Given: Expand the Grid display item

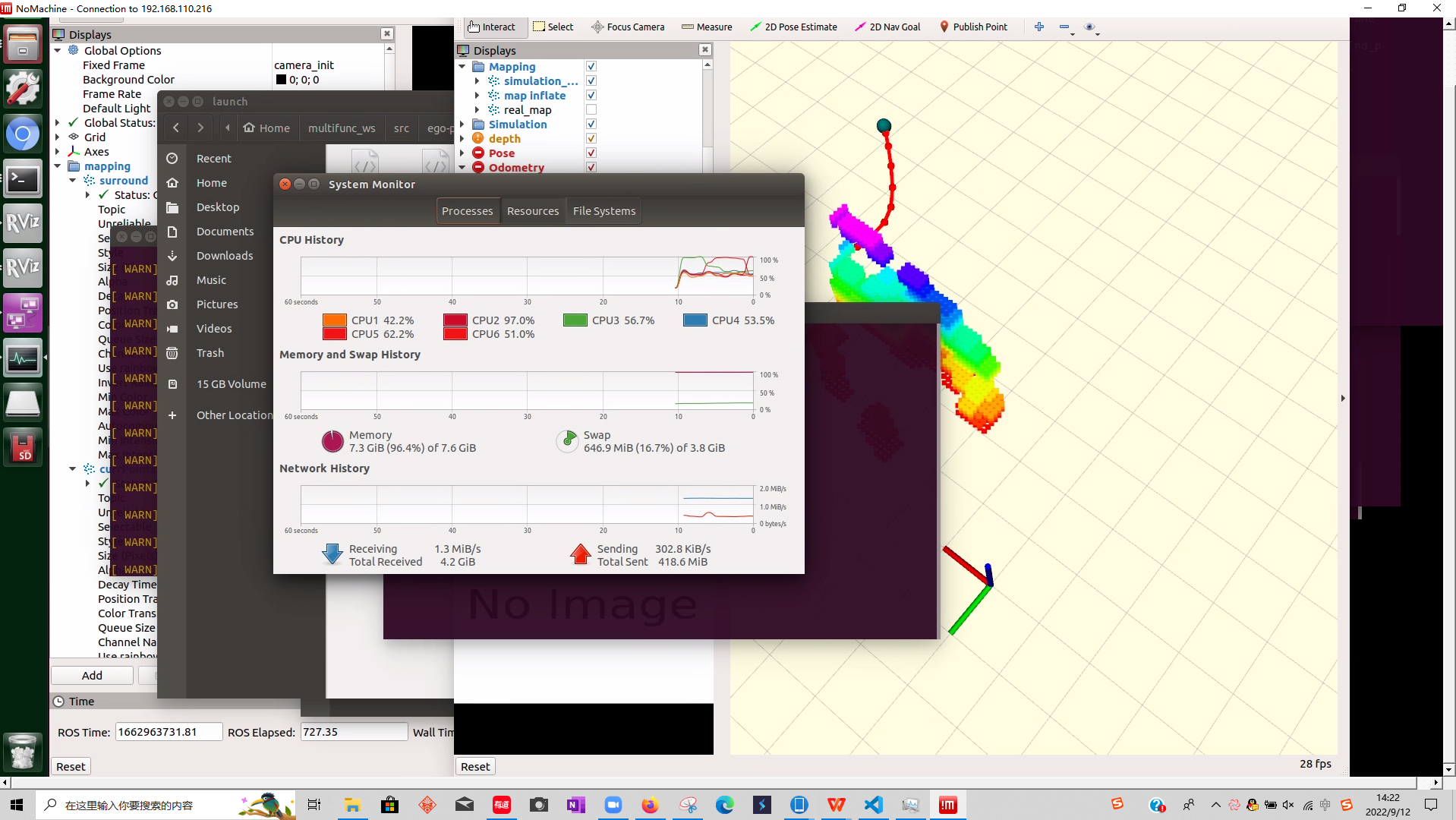Looking at the screenshot, I should tap(58, 137).
